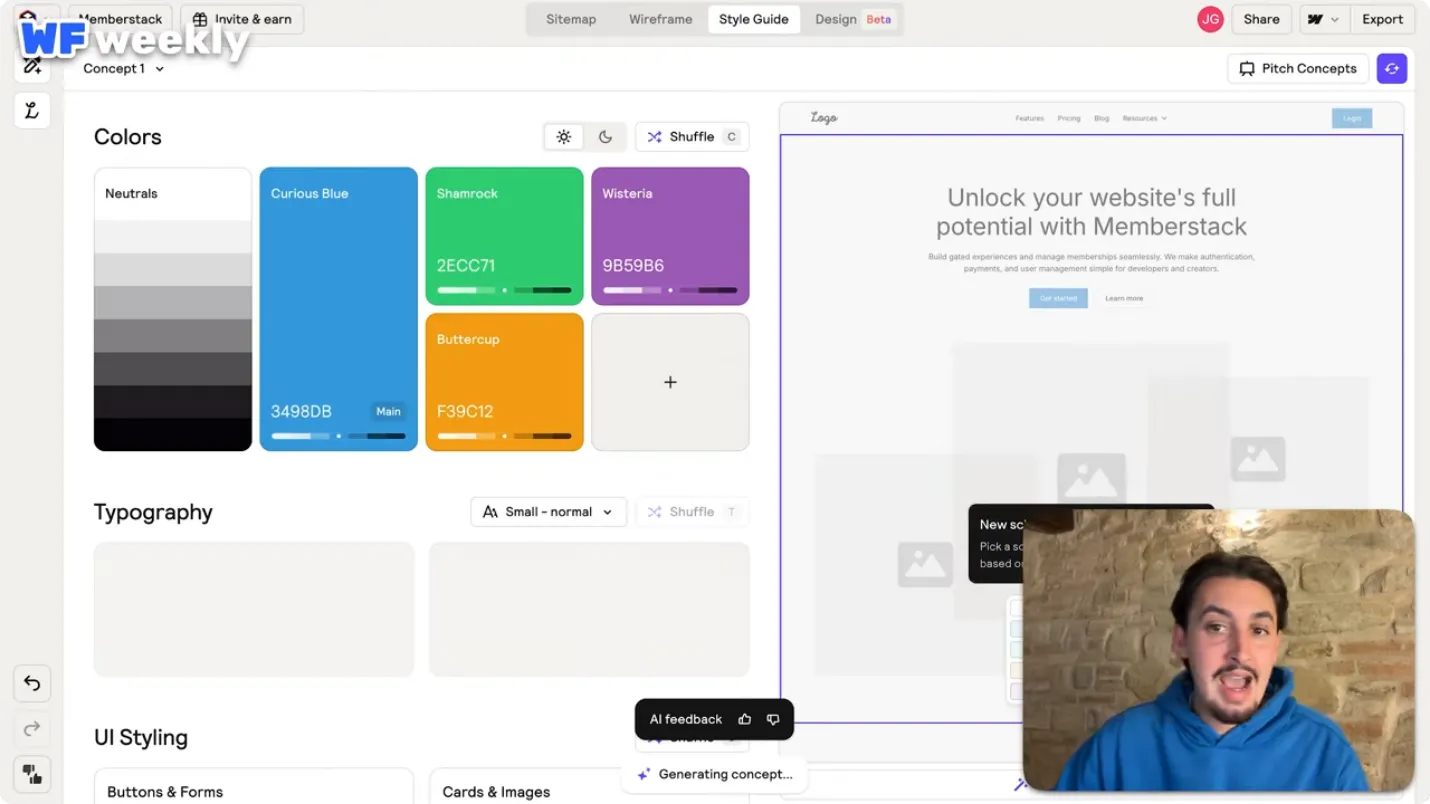The image size is (1430, 804).
Task: Switch to dark mode moon toggle
Action: coord(605,137)
